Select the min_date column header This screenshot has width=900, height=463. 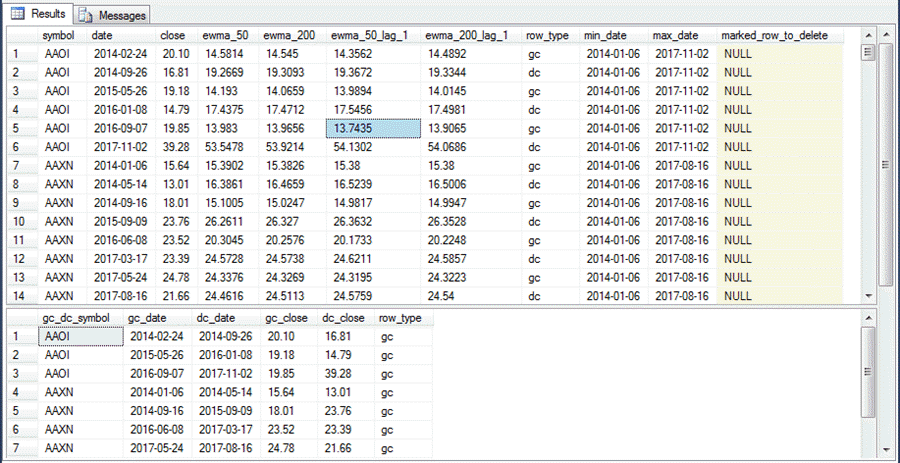614,36
